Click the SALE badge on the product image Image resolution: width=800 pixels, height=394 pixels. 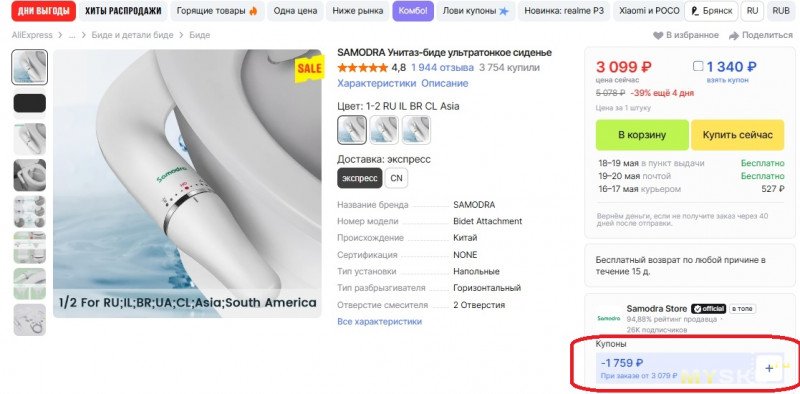pyautogui.click(x=309, y=69)
